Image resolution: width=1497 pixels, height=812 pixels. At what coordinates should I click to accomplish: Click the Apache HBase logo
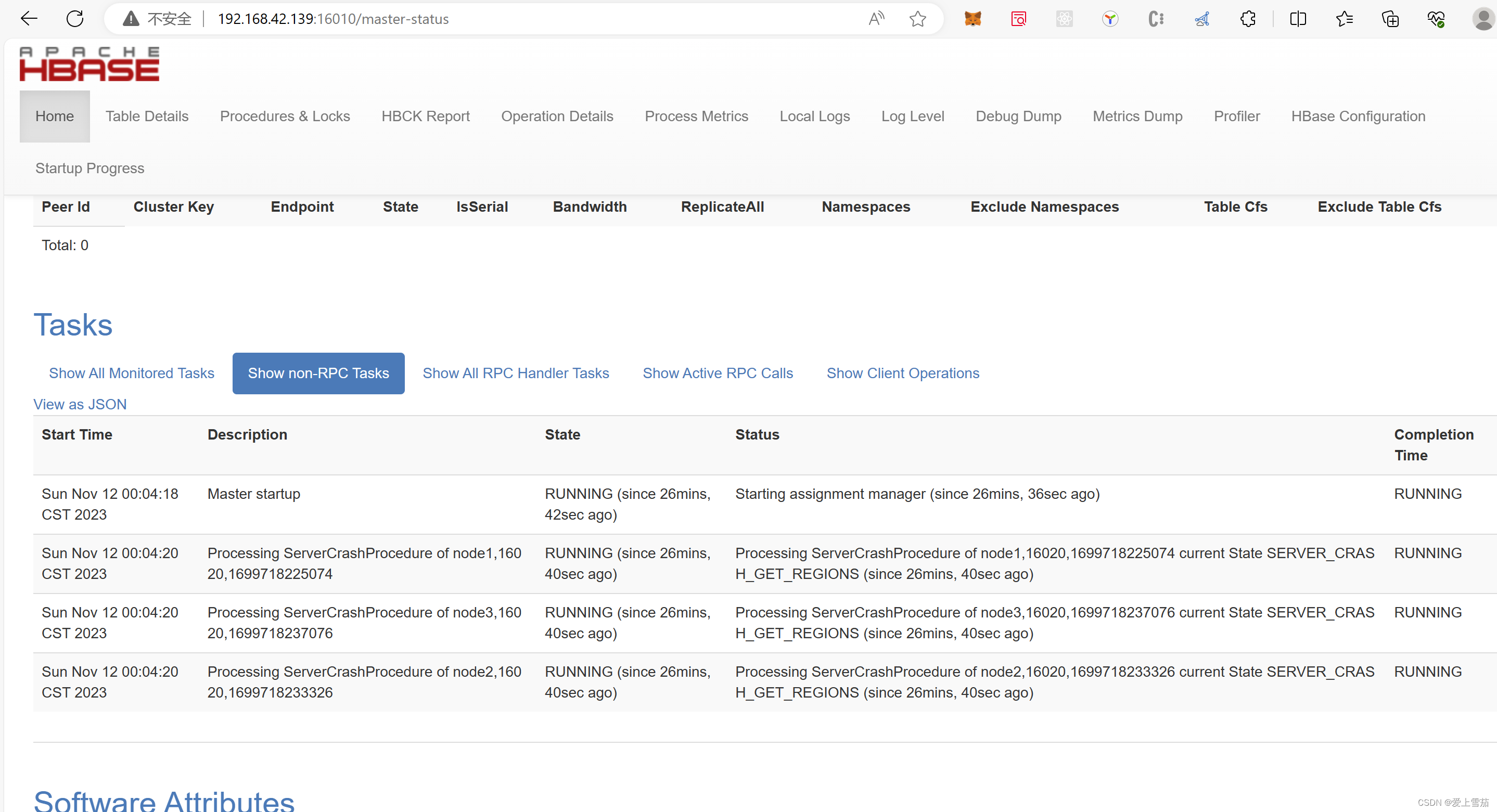click(89, 64)
